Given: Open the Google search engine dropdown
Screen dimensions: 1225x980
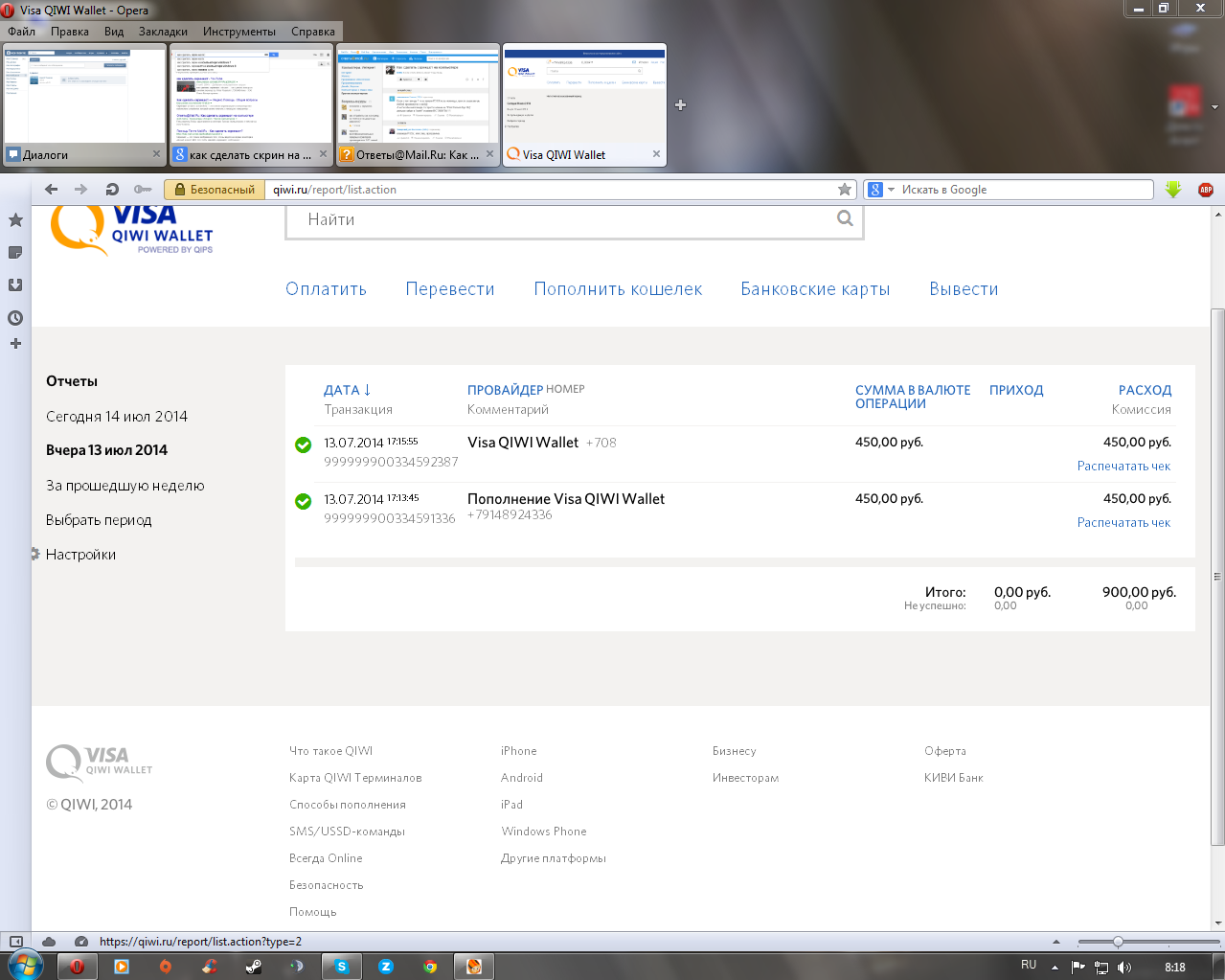Looking at the screenshot, I should tap(880, 190).
